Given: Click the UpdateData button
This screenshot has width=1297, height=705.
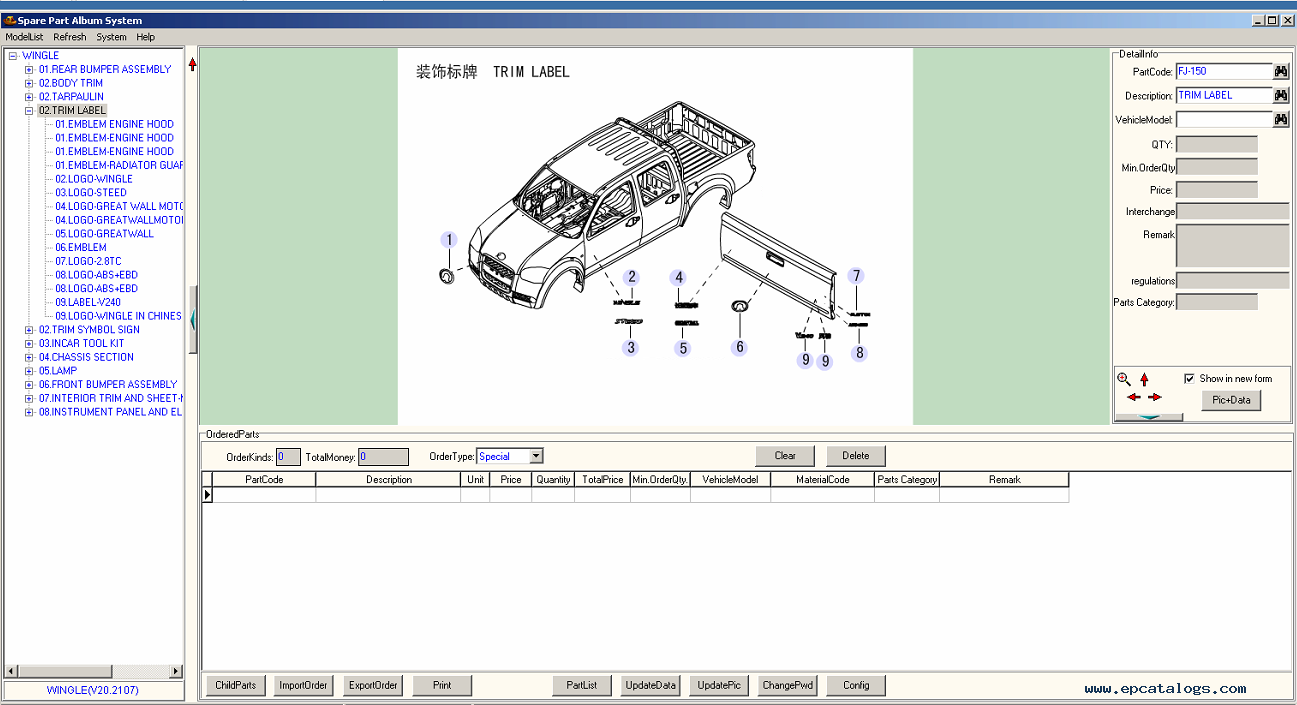Looking at the screenshot, I should pos(650,686).
